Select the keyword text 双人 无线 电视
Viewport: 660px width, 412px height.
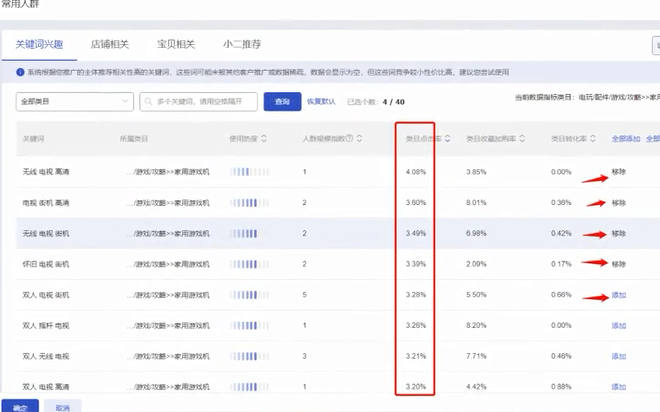46,356
